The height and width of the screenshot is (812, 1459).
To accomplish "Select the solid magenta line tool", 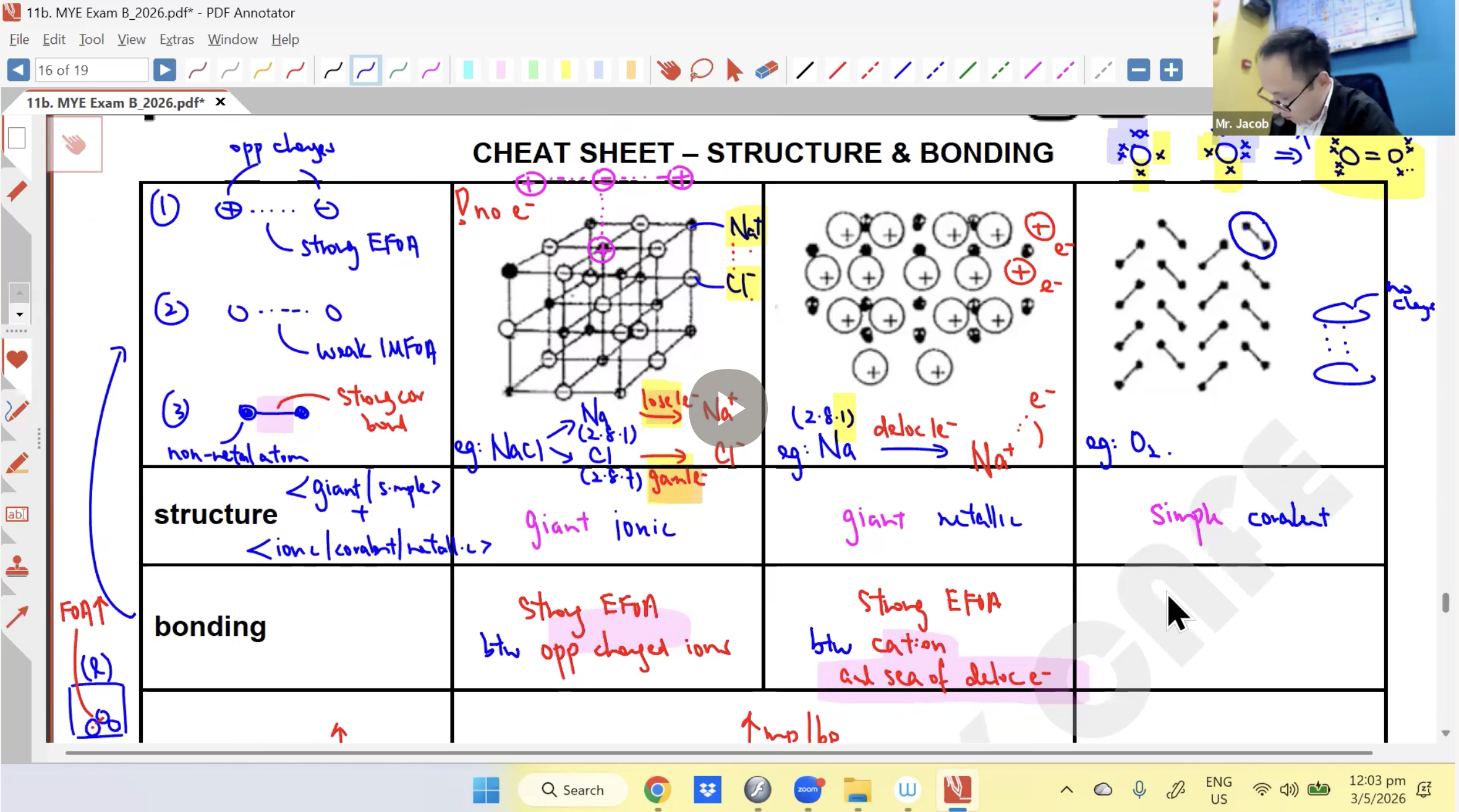I will click(x=1033, y=70).
